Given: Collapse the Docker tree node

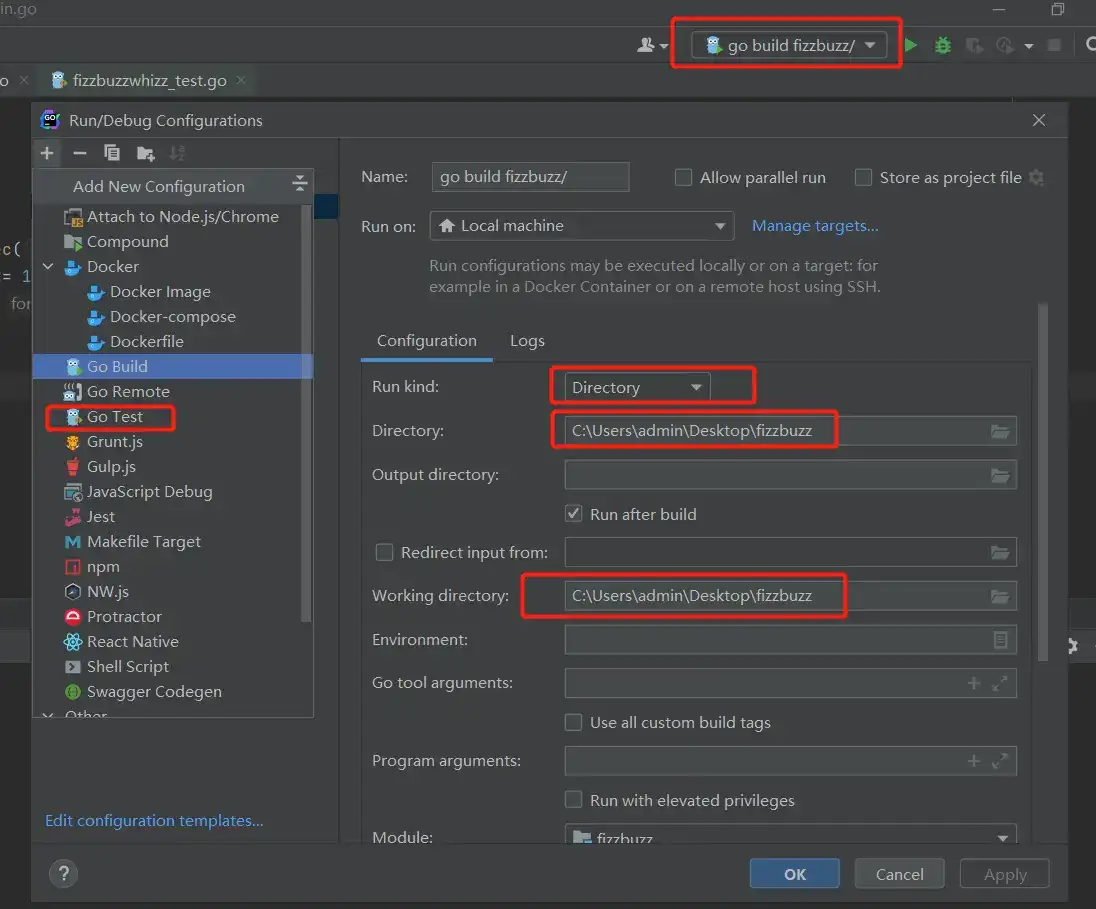Looking at the screenshot, I should tap(48, 266).
